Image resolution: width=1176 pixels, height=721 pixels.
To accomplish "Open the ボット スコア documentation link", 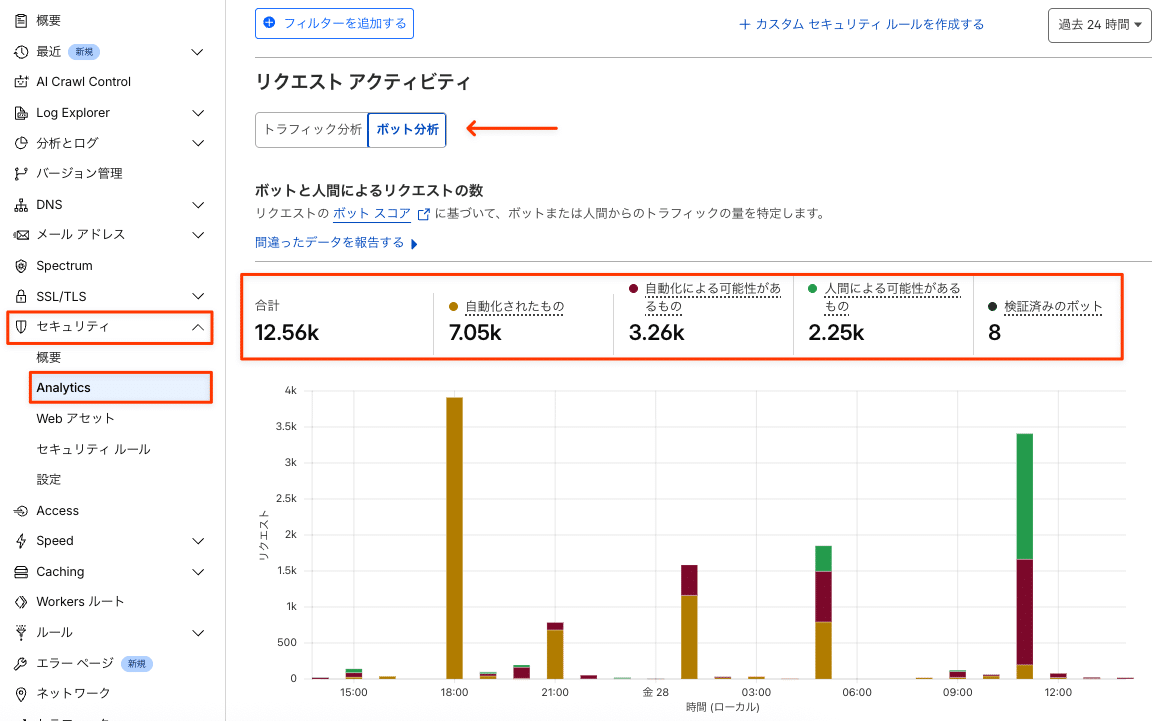I will (x=371, y=212).
